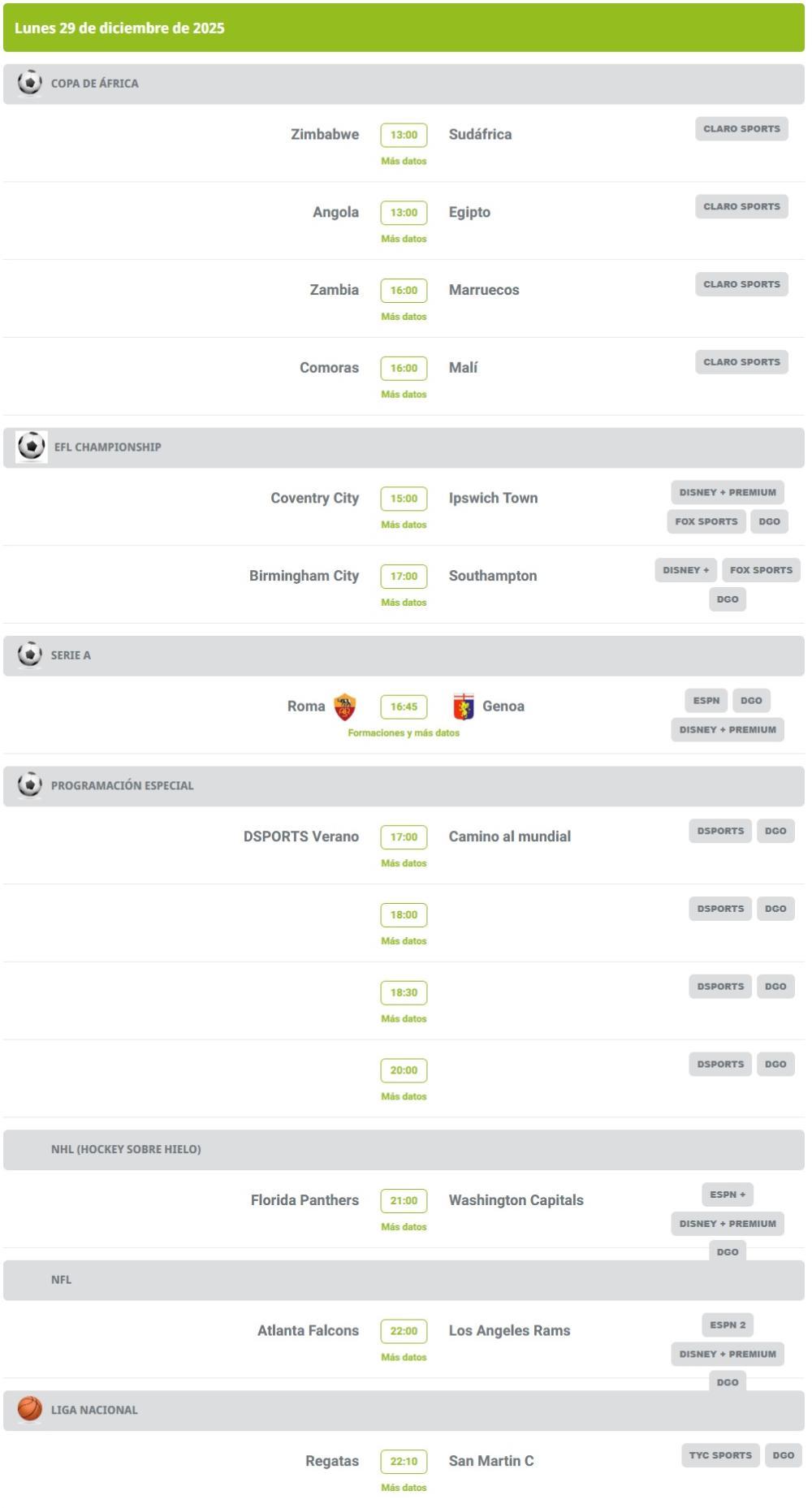Click the 21:00 time for Florida Panthers
This screenshot has width=812, height=1508.
[x=404, y=1200]
